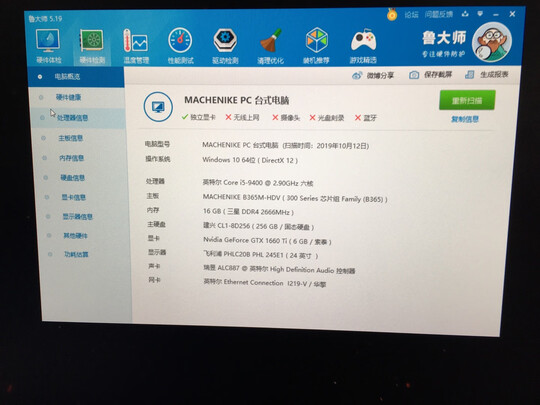
Task: Select 电脑概览 sidebar tab
Action: (76, 77)
